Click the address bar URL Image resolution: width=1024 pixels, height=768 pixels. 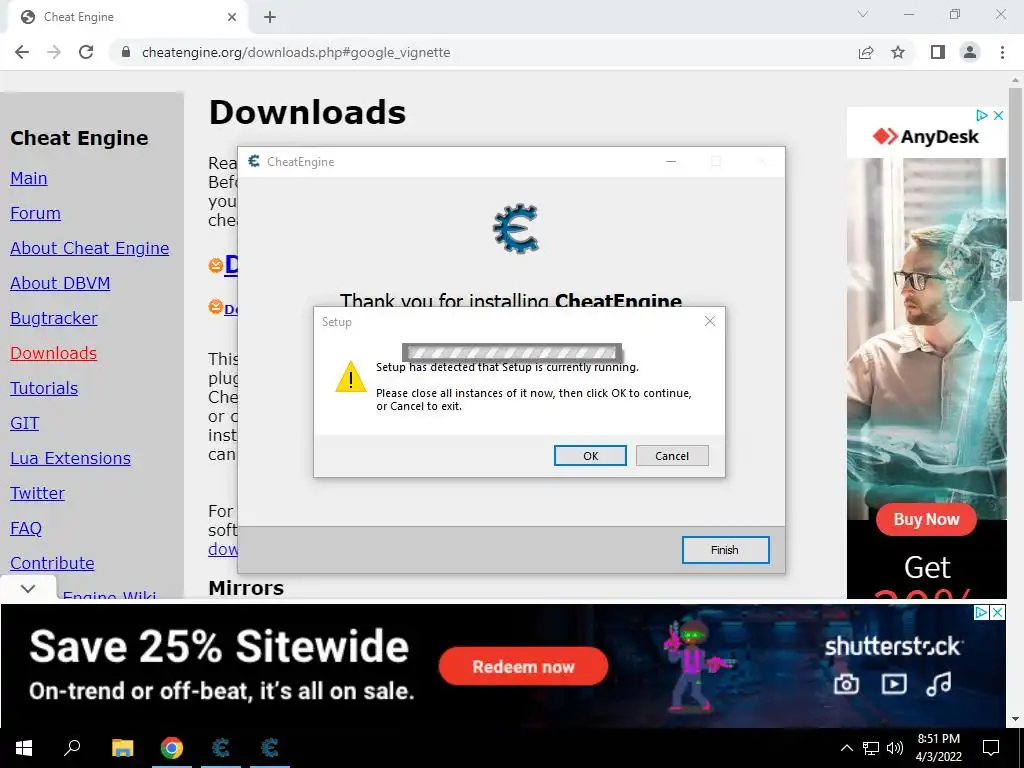pos(296,52)
